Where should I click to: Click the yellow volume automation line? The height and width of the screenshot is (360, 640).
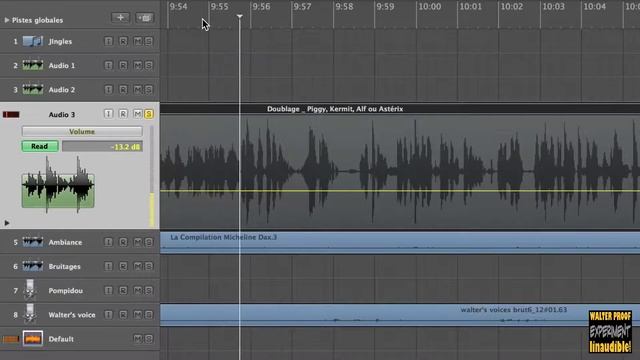400,191
